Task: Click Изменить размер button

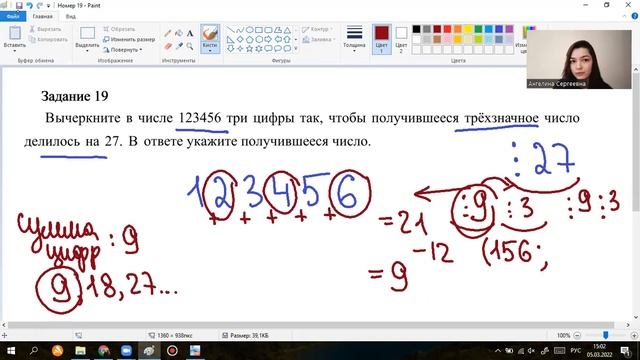Action: pos(129,40)
